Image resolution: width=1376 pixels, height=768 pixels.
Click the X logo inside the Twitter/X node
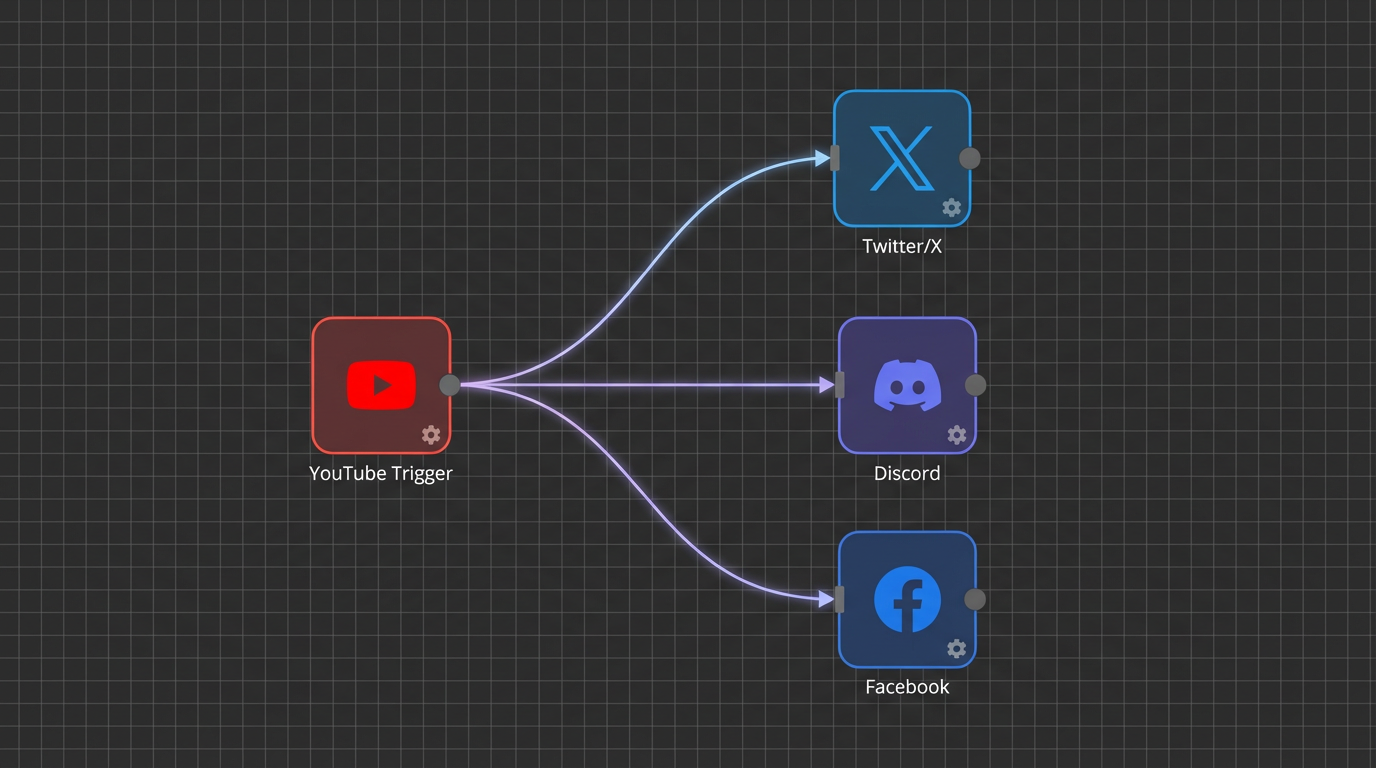click(901, 158)
